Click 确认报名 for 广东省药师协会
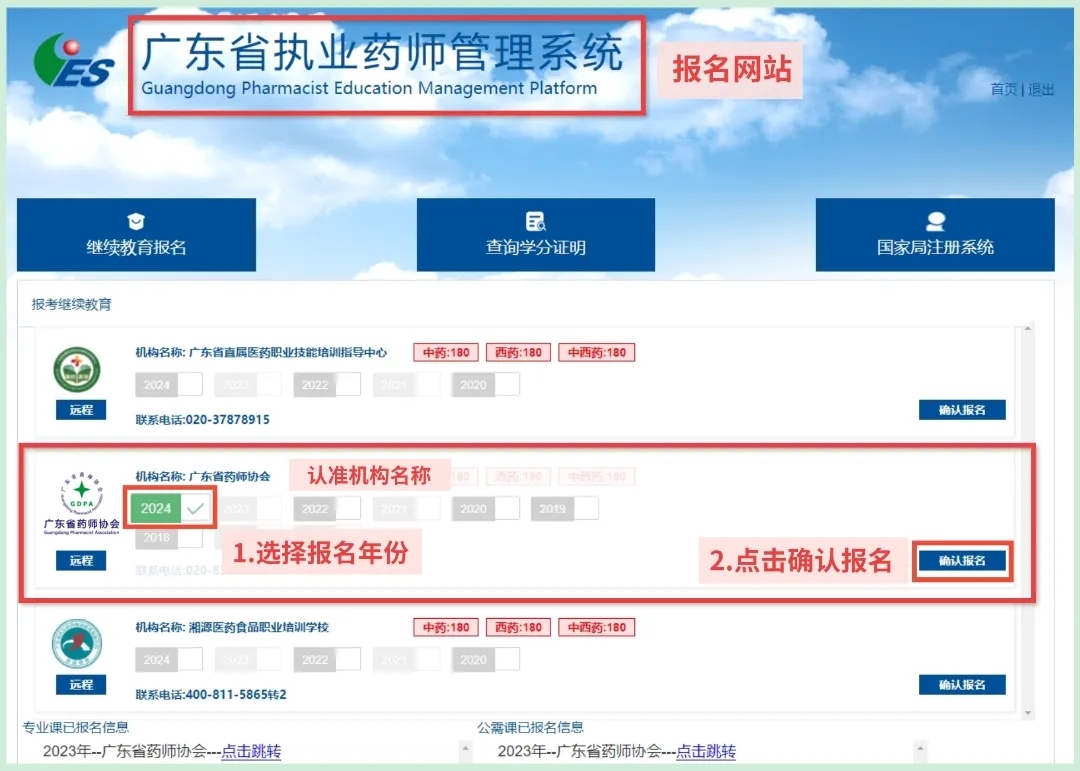 pyautogui.click(x=962, y=561)
